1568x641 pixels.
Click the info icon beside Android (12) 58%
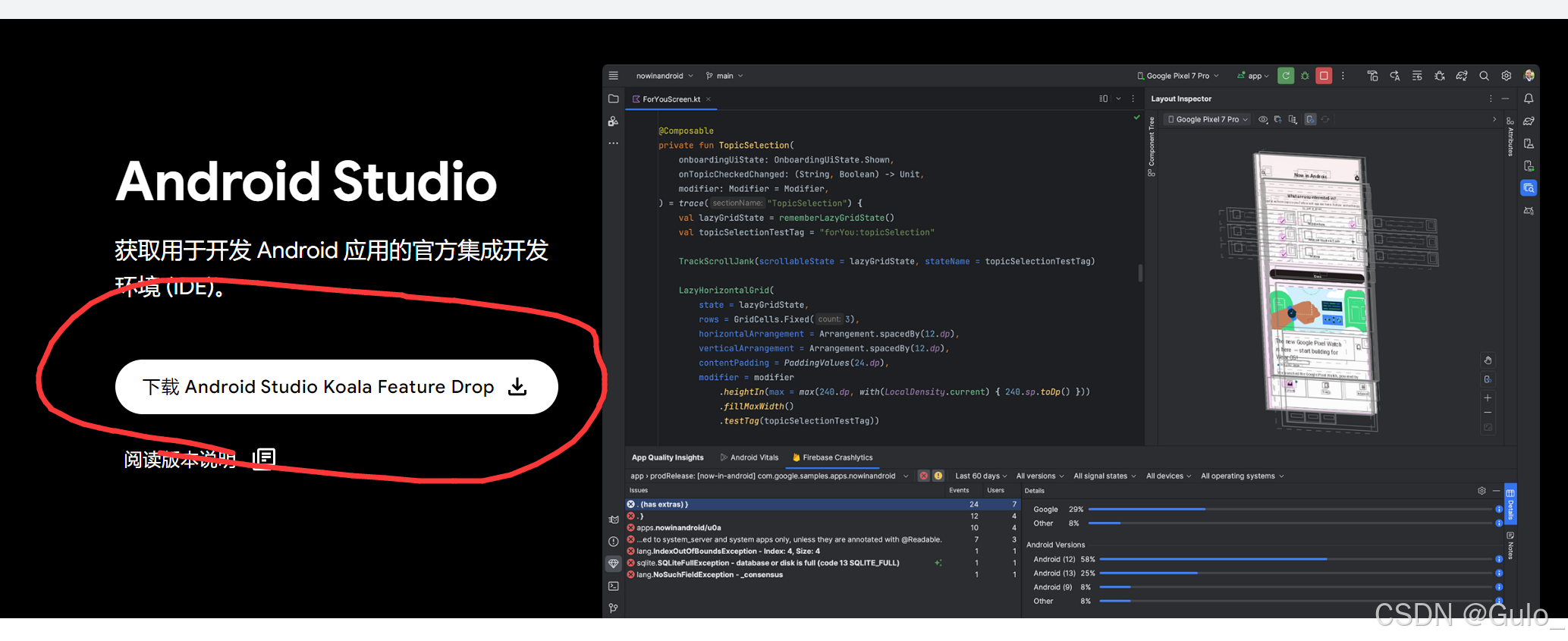pos(1499,559)
